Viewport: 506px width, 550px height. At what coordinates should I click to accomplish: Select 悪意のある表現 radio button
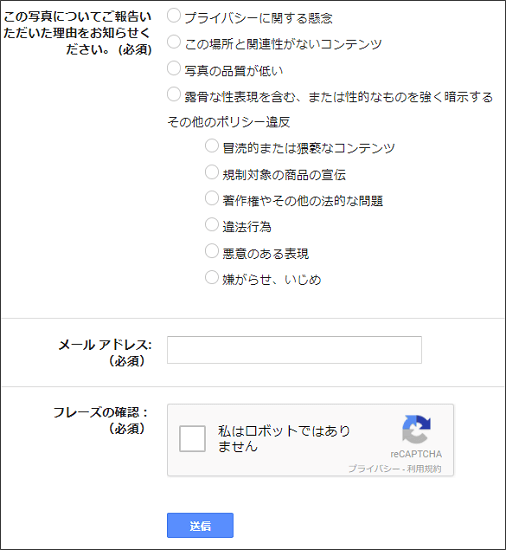tap(211, 251)
